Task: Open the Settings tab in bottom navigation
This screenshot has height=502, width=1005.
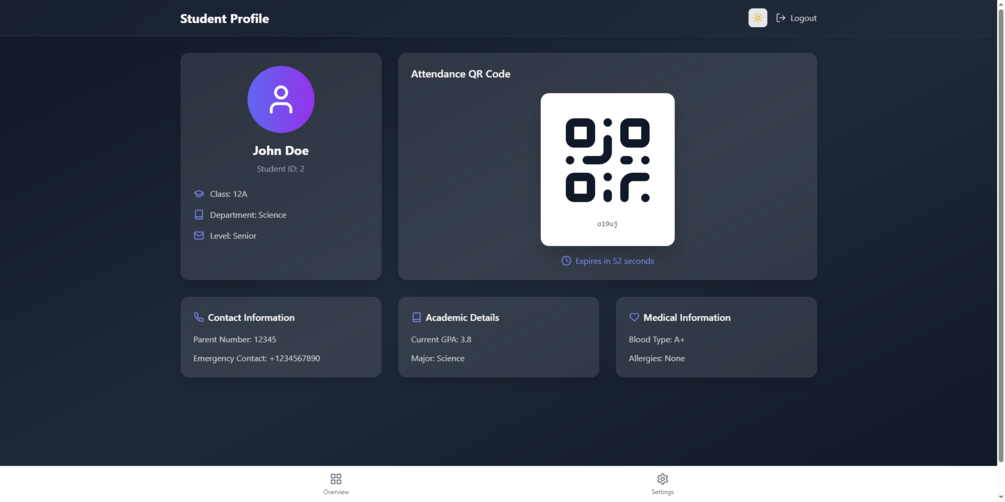Action: 663,483
